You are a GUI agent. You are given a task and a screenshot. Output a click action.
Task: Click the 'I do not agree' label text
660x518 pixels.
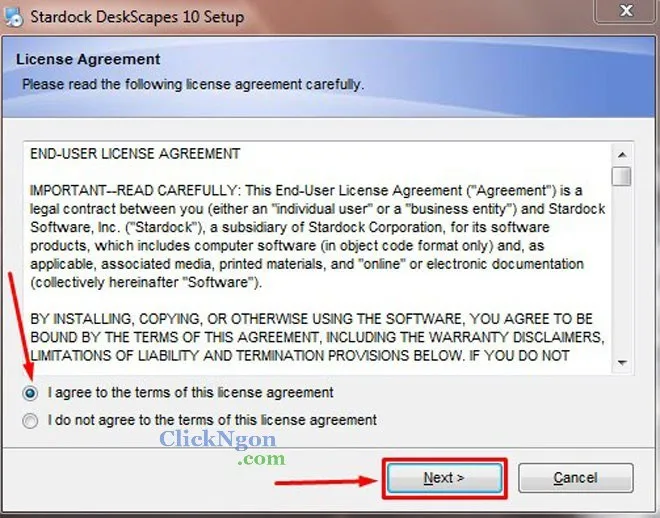212,420
